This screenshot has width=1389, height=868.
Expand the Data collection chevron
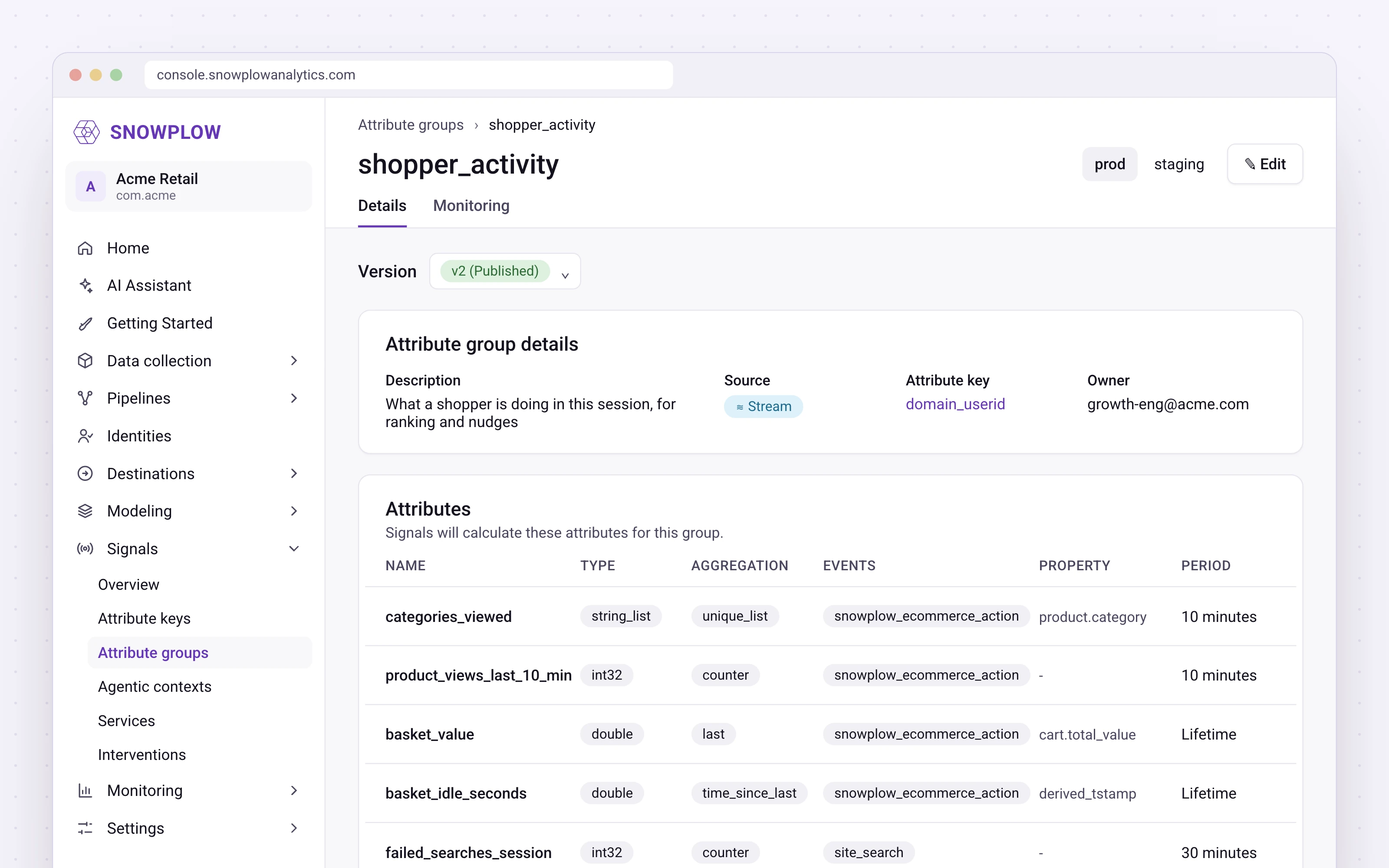[294, 361]
